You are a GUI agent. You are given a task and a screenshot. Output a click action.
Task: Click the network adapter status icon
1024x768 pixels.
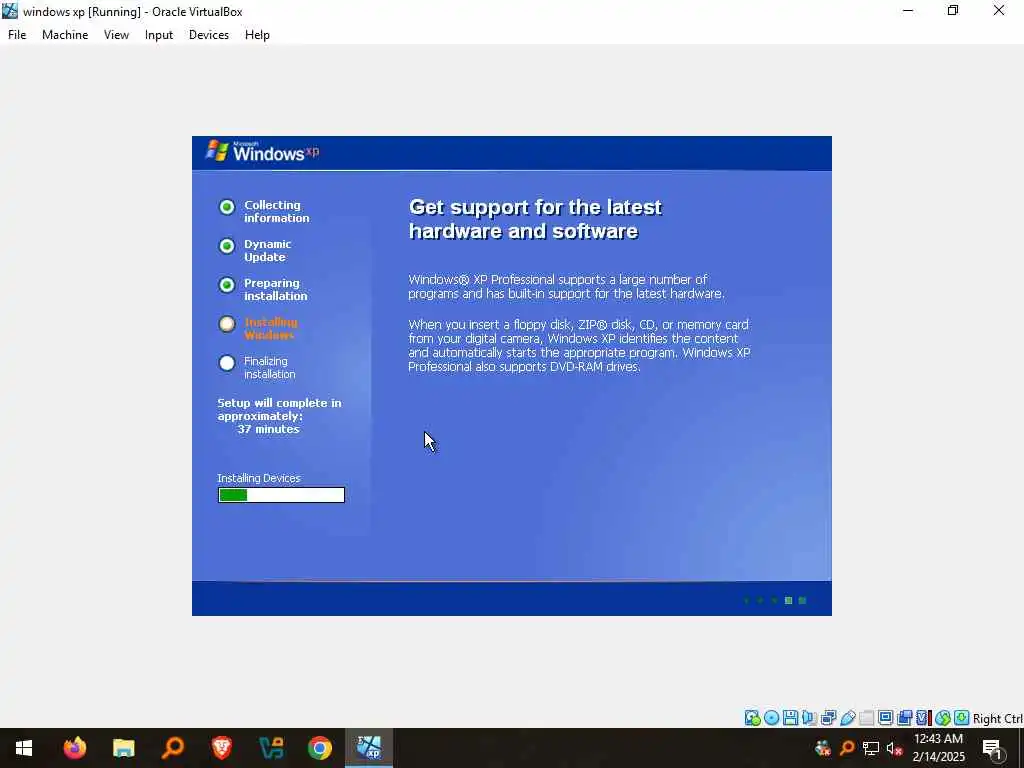(x=828, y=718)
